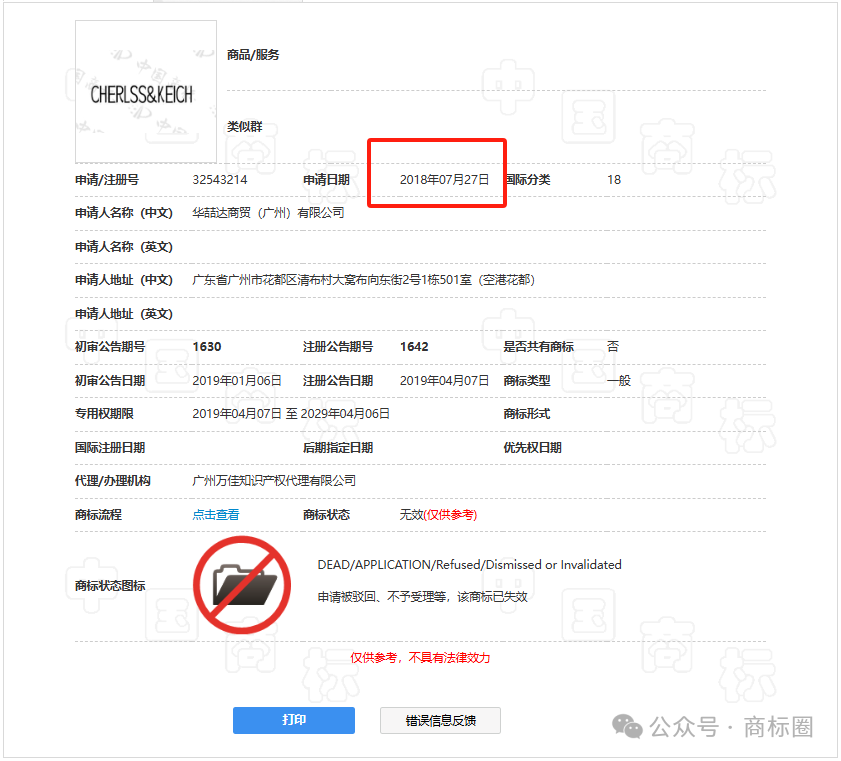Click the 商标流程 label
This screenshot has width=841, height=761.
pyautogui.click(x=98, y=514)
